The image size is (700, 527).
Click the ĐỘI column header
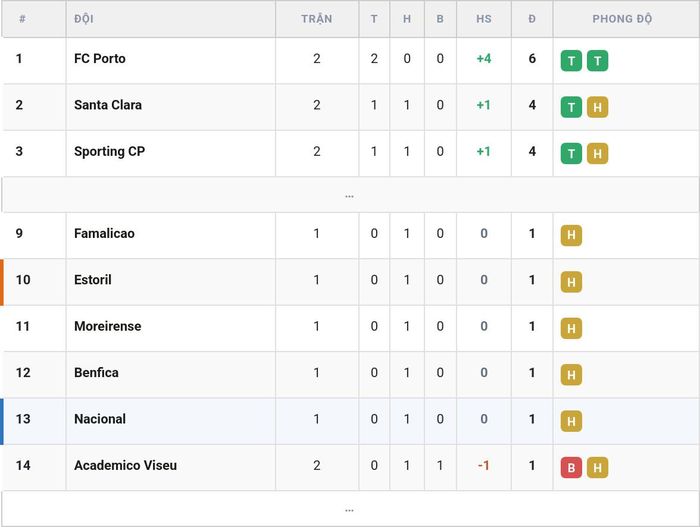[84, 19]
